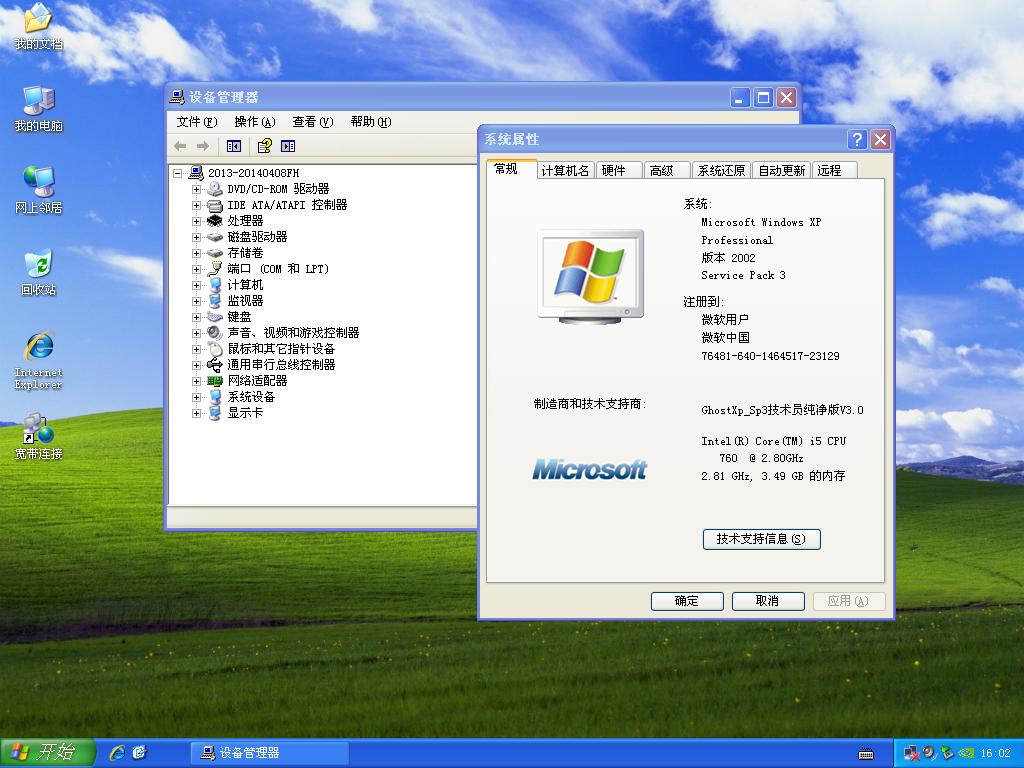
Task: Click the 通用串行总线控制器 USB icon
Action: (x=215, y=365)
